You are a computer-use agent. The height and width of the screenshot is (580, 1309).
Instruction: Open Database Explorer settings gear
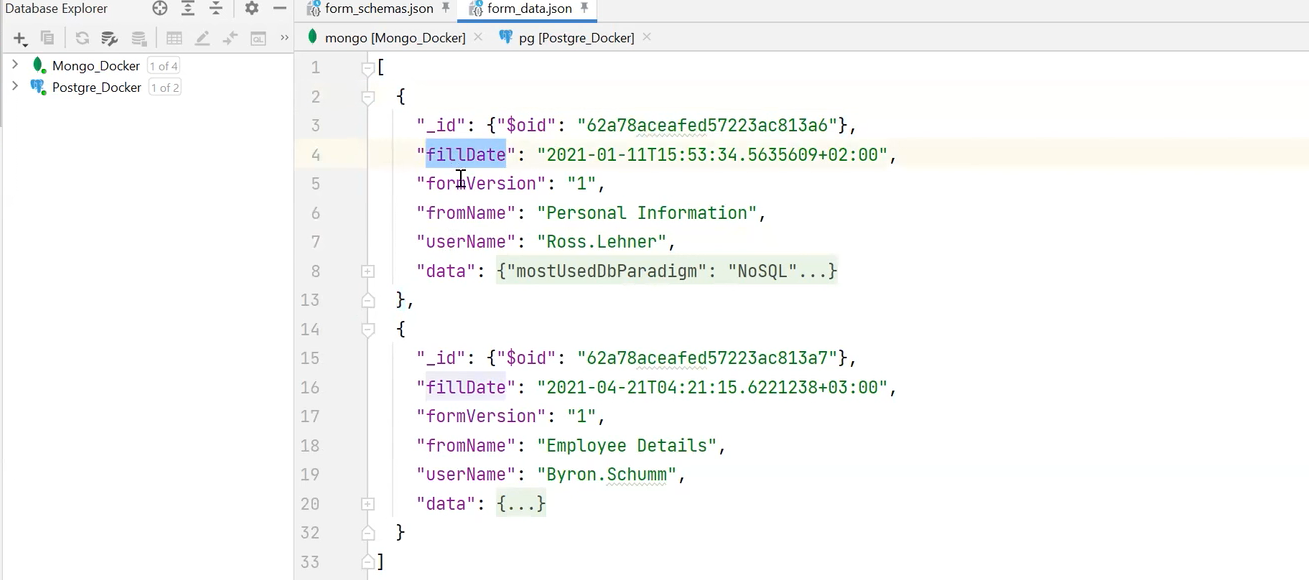point(250,8)
